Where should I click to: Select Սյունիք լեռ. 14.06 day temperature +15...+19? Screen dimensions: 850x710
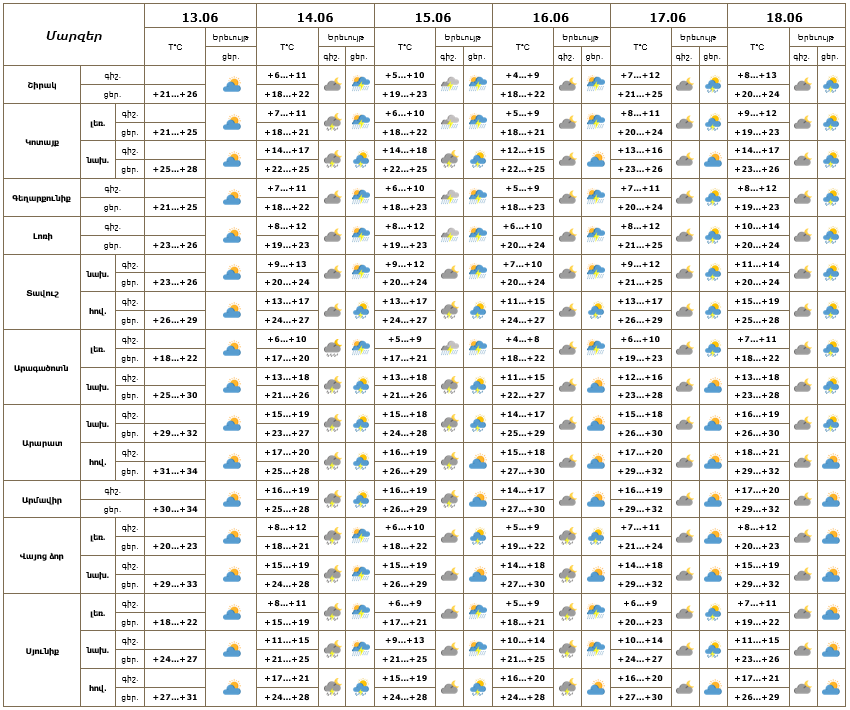tap(287, 622)
